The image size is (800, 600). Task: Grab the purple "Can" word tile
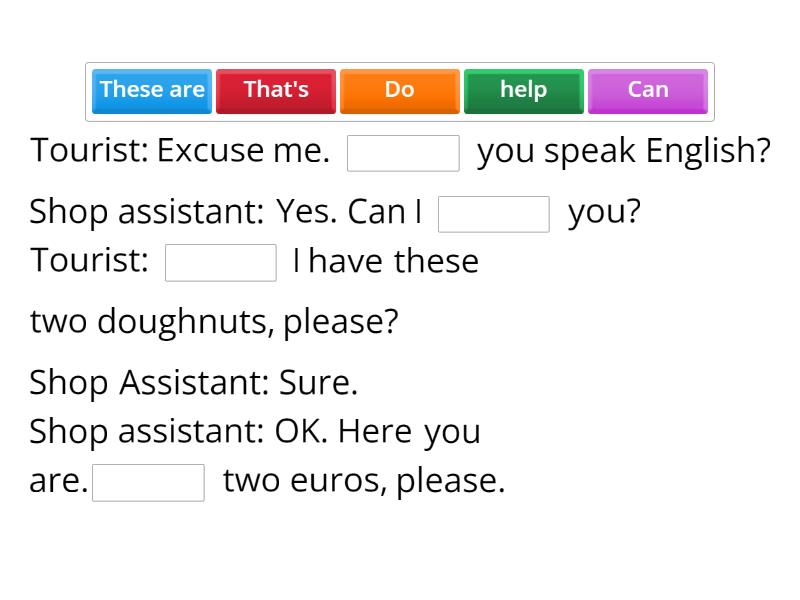click(648, 90)
